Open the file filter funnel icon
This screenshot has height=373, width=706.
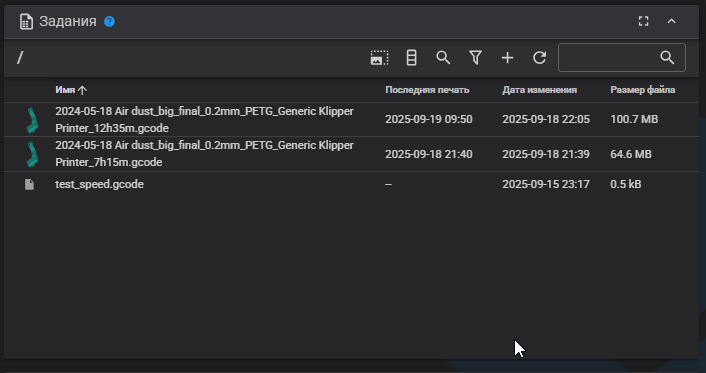475,58
